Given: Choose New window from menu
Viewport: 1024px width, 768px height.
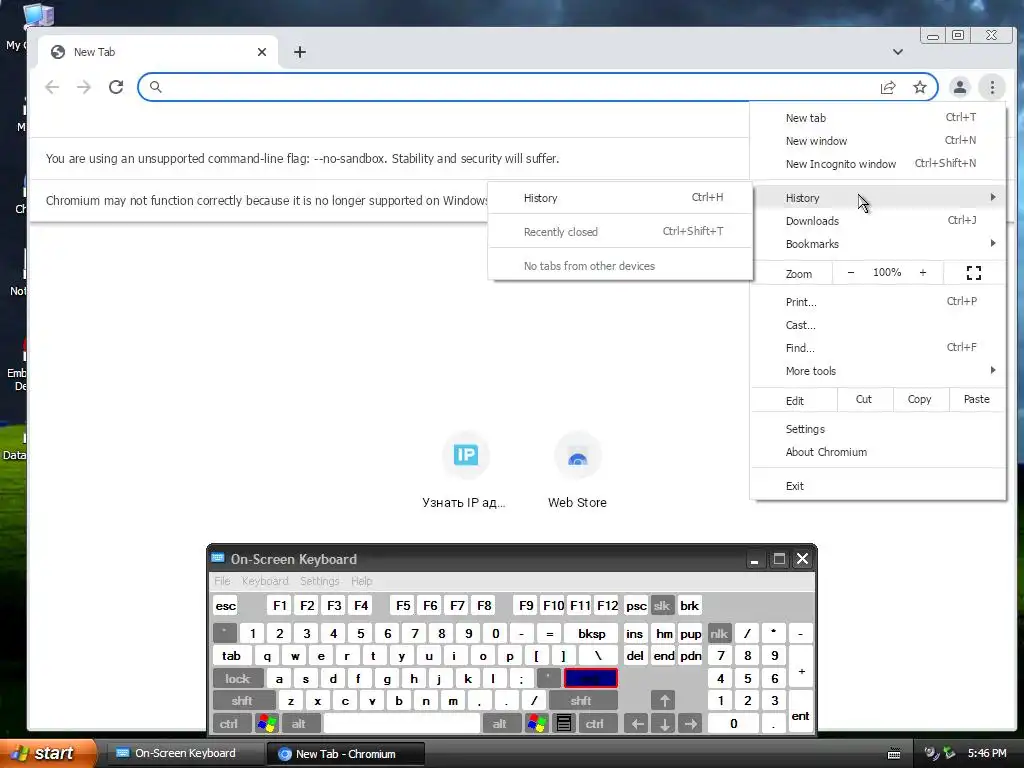Looking at the screenshot, I should (878, 141).
